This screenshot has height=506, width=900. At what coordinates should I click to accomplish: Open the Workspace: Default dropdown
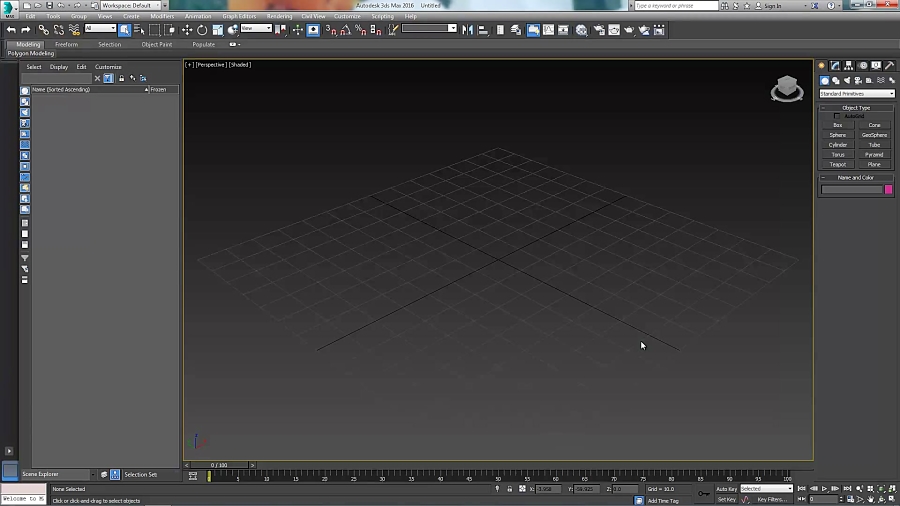pyautogui.click(x=130, y=6)
